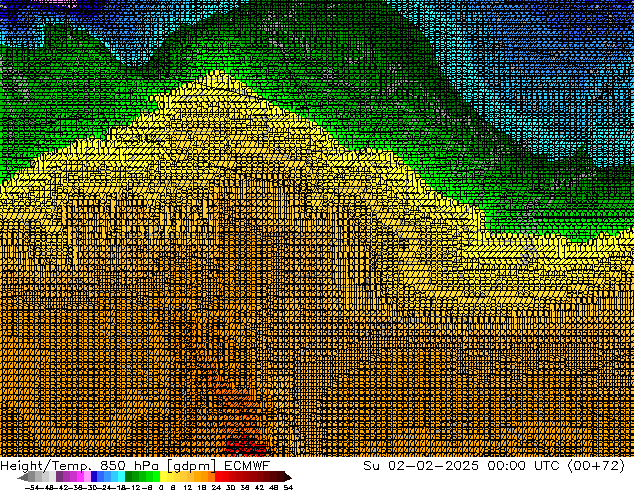Click the red hot spot at the map bottom
634x490 pixels.
tap(246, 445)
